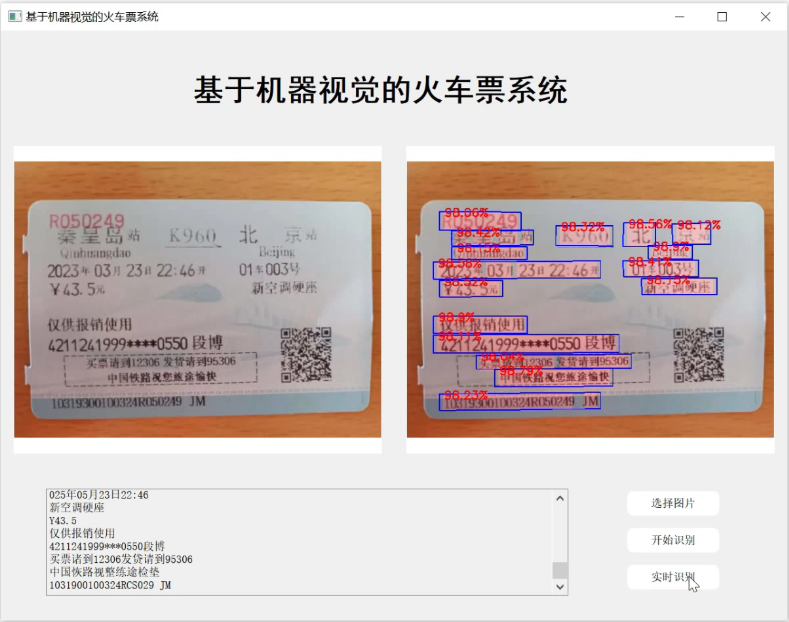Click the results box scroll down arrow
This screenshot has height=622, width=789.
point(560,587)
